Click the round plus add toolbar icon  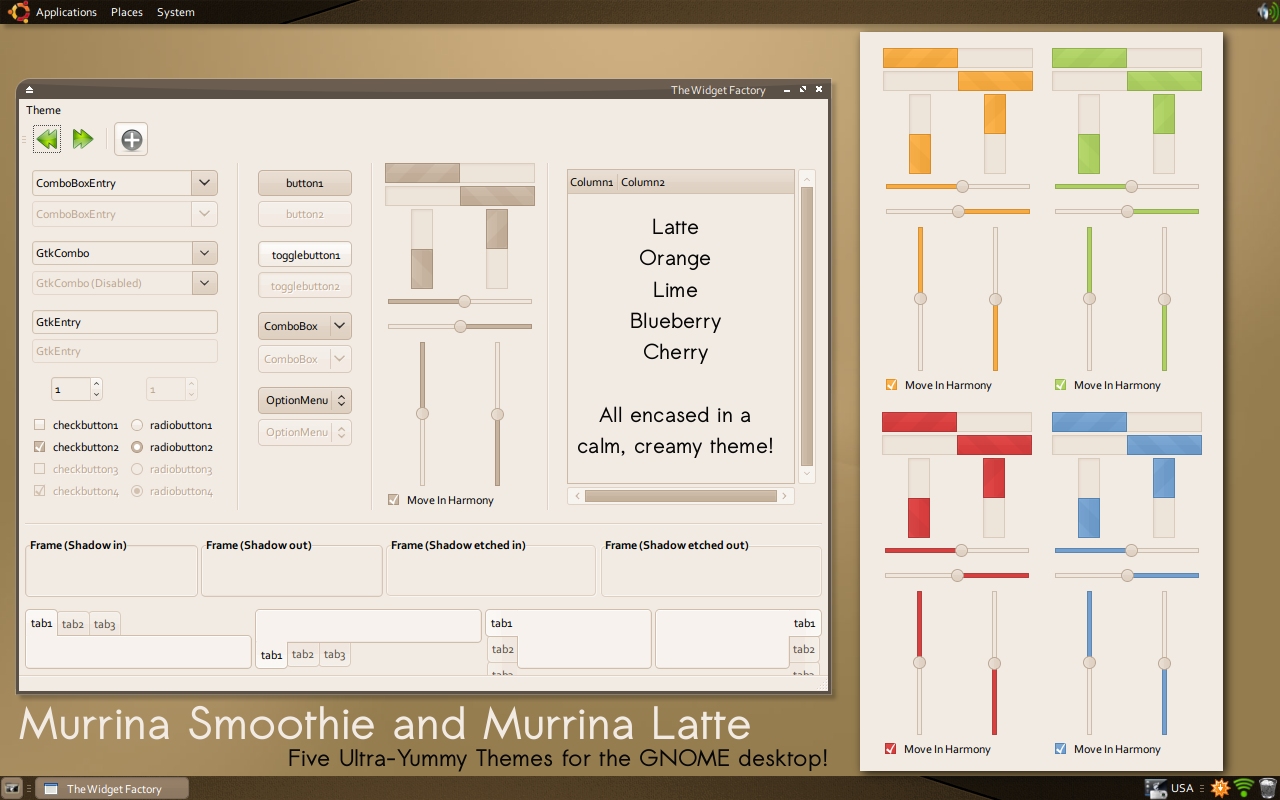pyautogui.click(x=131, y=139)
